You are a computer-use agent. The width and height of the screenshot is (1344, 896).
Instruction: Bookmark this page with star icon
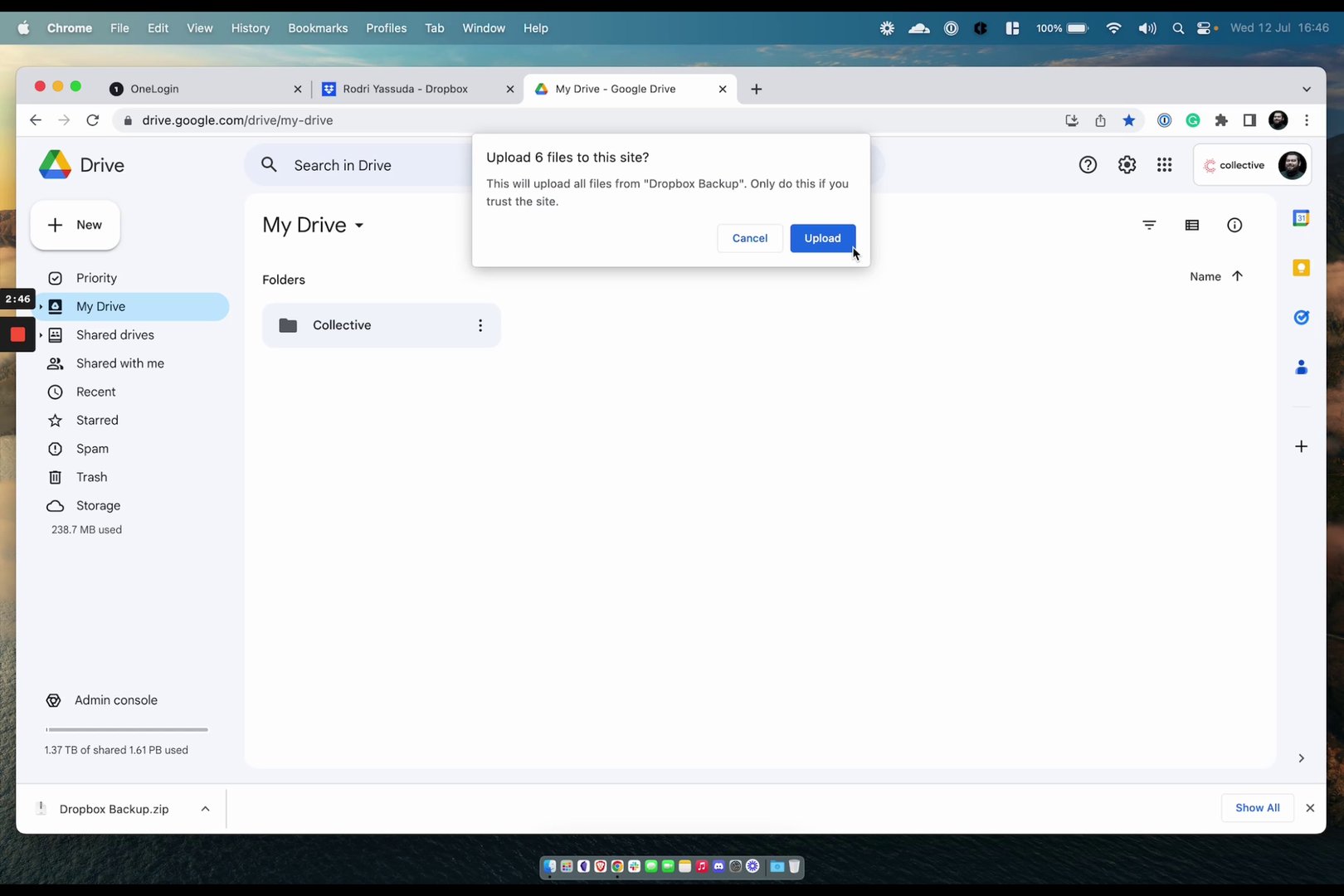pos(1128,120)
